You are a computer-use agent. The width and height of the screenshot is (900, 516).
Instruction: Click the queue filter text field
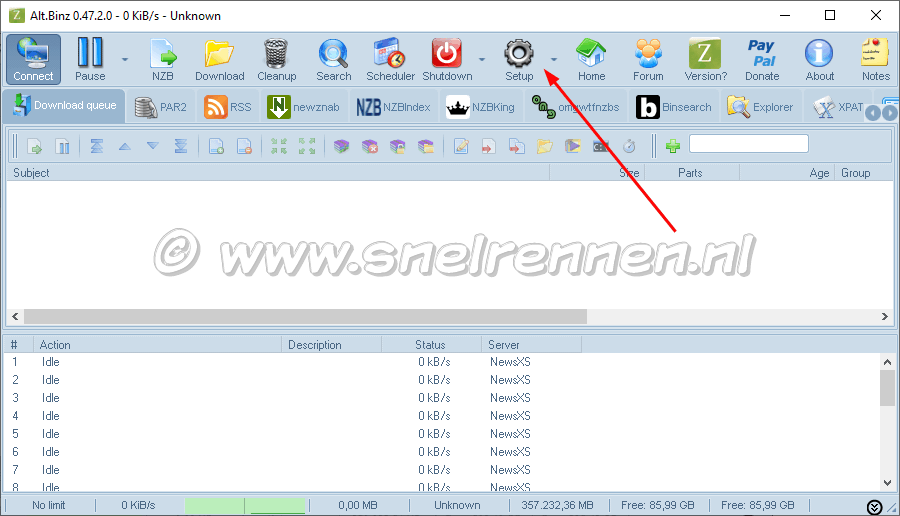(x=748, y=143)
